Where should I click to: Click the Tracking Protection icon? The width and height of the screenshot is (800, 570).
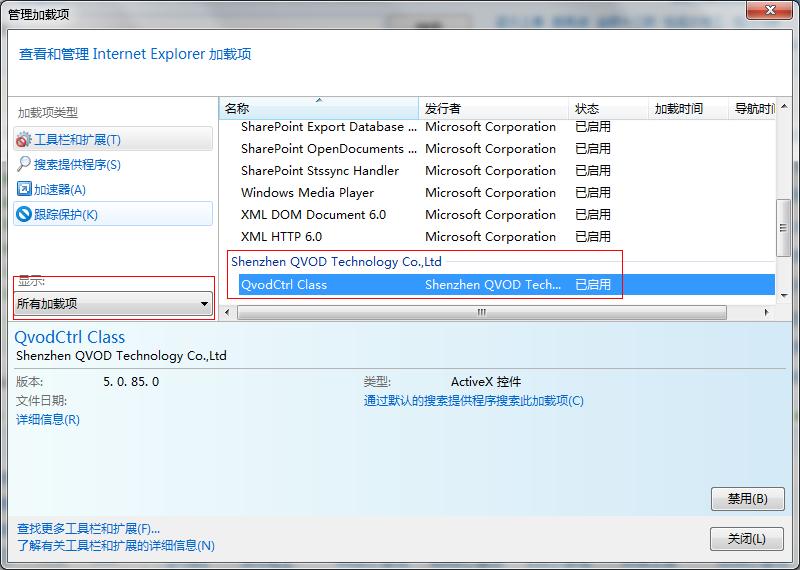pos(24,214)
